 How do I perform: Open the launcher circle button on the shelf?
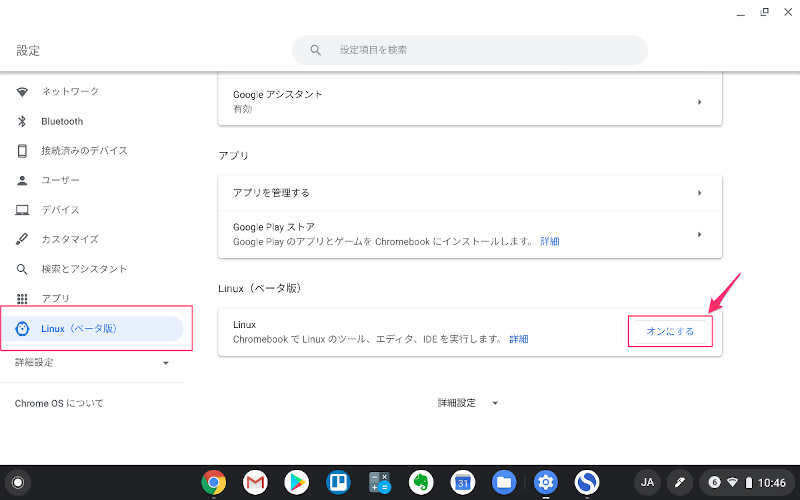point(18,482)
